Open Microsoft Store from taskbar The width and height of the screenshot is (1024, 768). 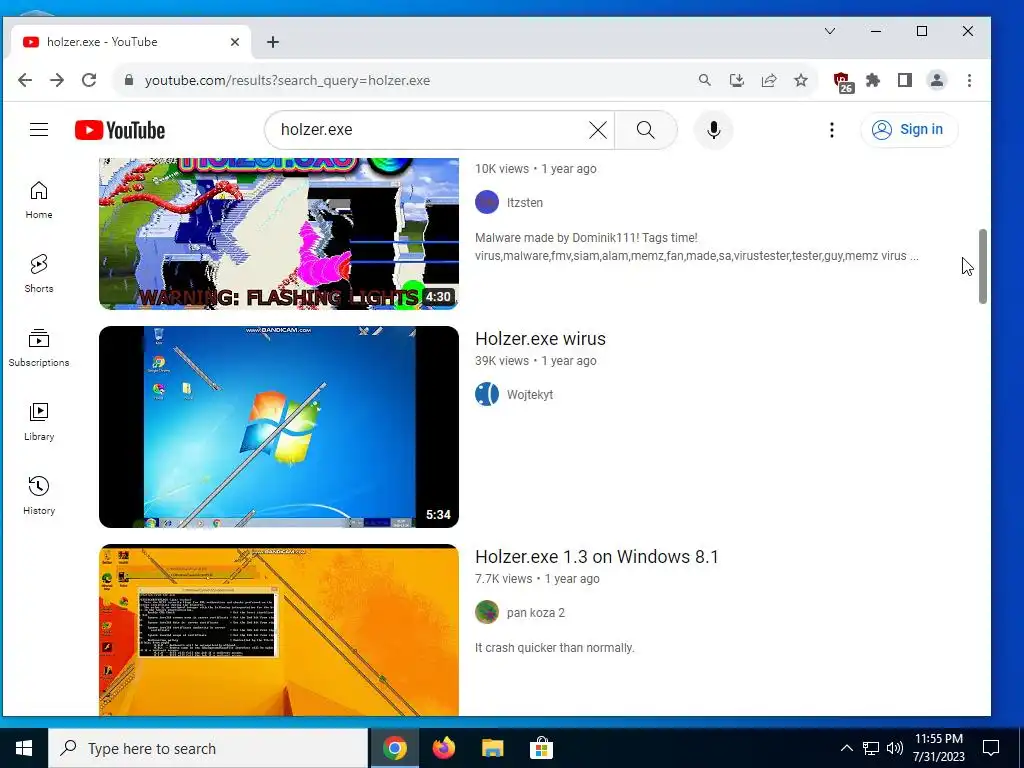pyautogui.click(x=541, y=748)
